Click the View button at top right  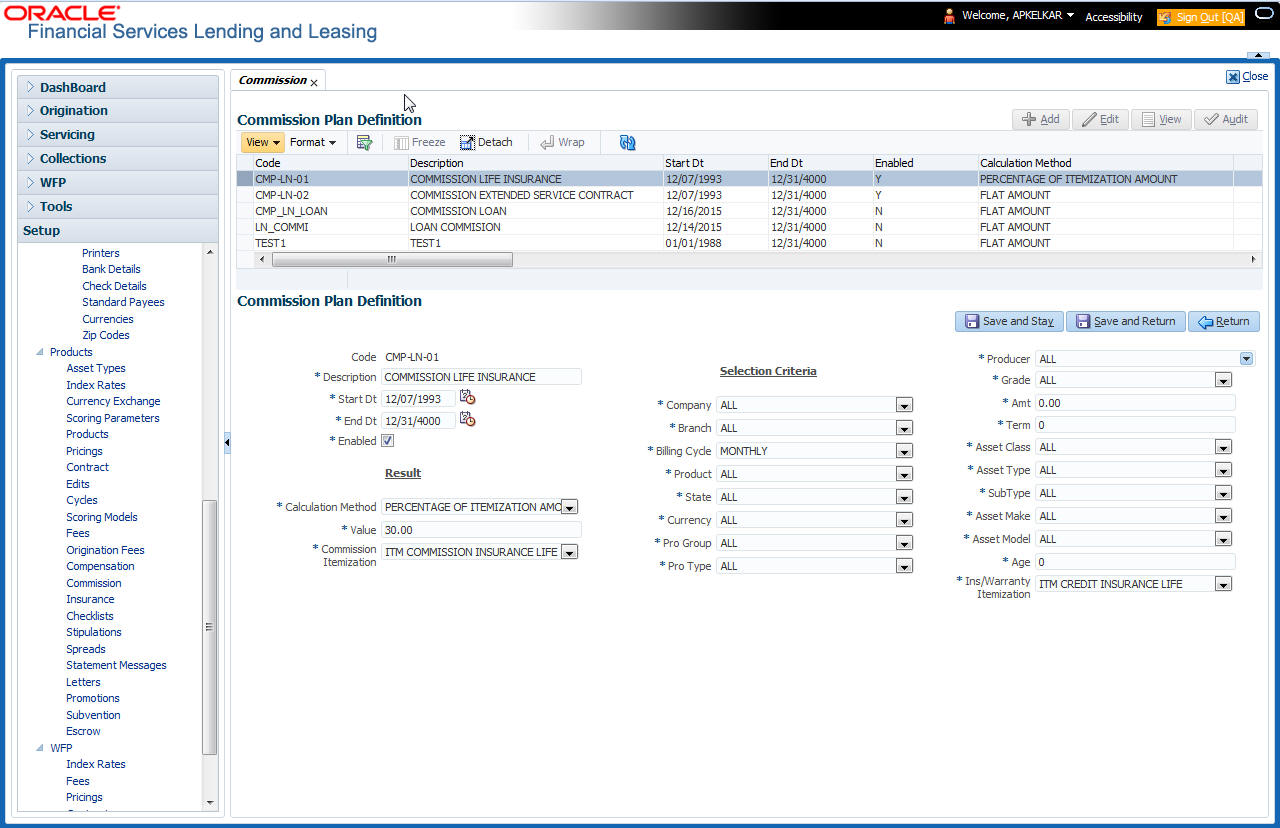(1161, 119)
